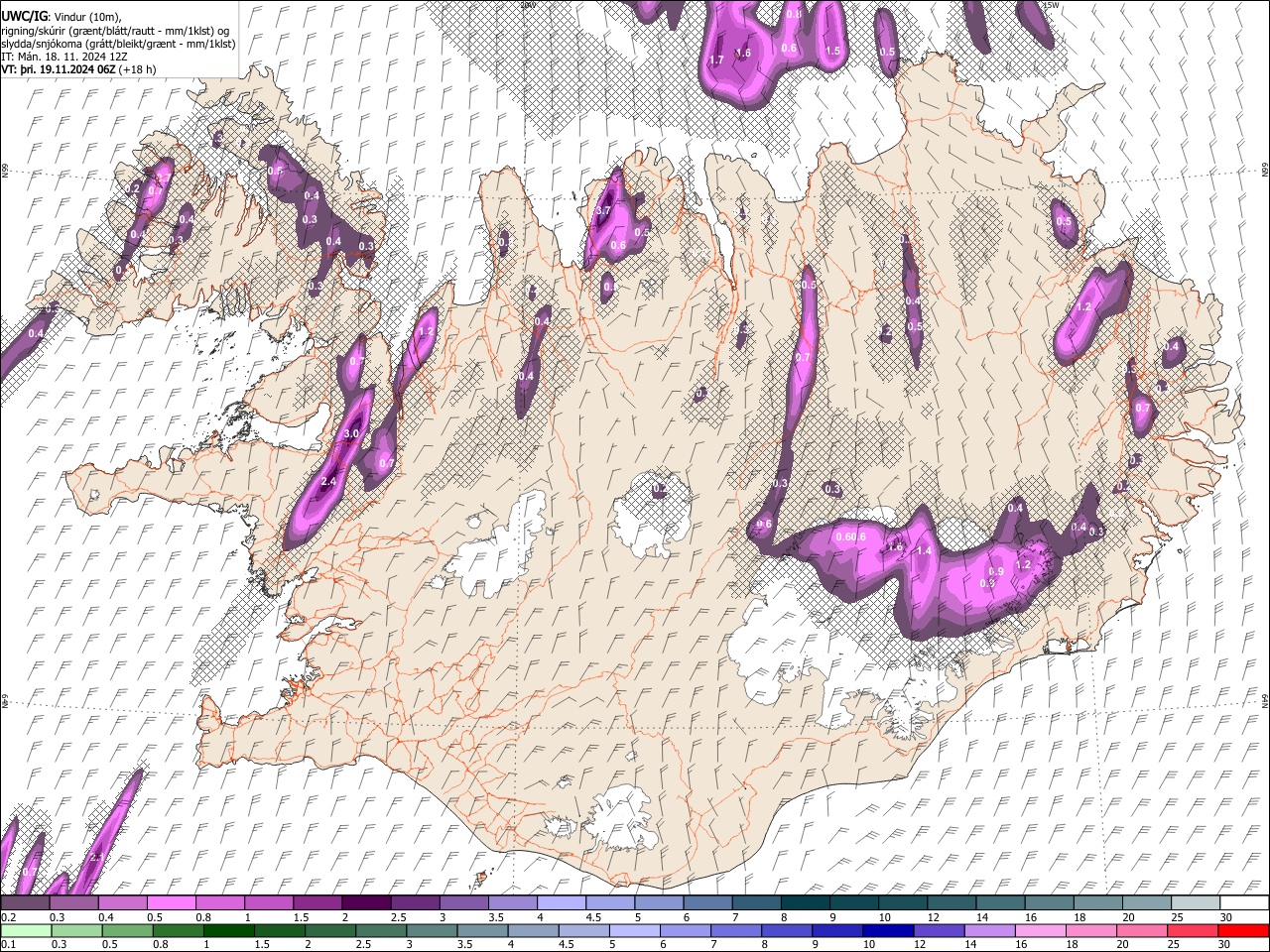Viewport: 1270px width, 952px height.
Task: Click the rain legend swatch between 0.3 and 0.5
Action: click(x=75, y=930)
